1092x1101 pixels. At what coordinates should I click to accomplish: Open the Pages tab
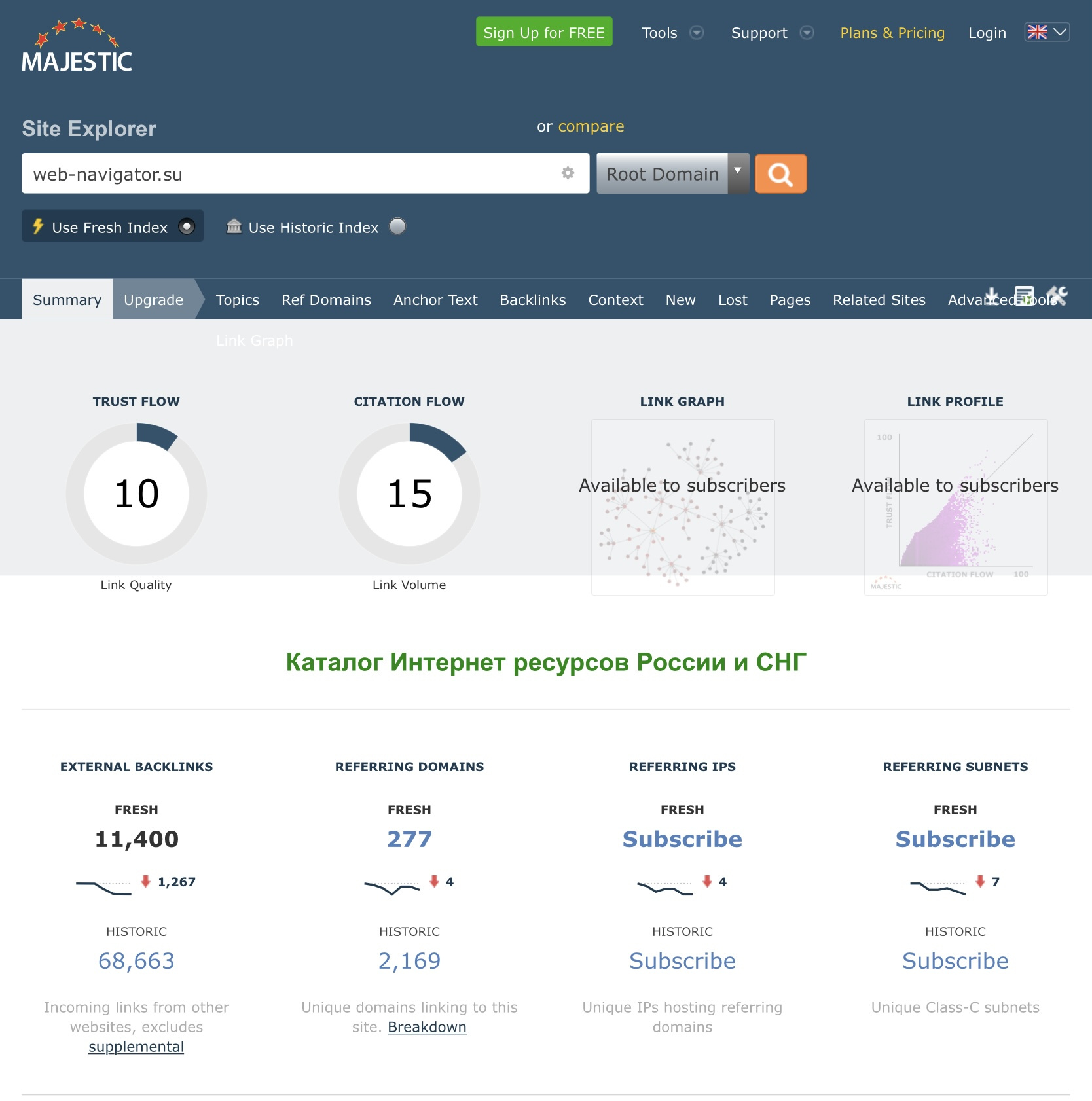point(790,300)
